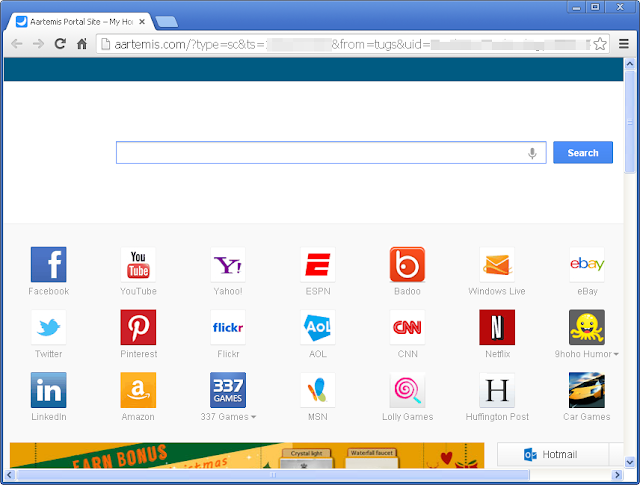640x485 pixels.
Task: Close the Aartemis Portal Site tab
Action: point(142,22)
